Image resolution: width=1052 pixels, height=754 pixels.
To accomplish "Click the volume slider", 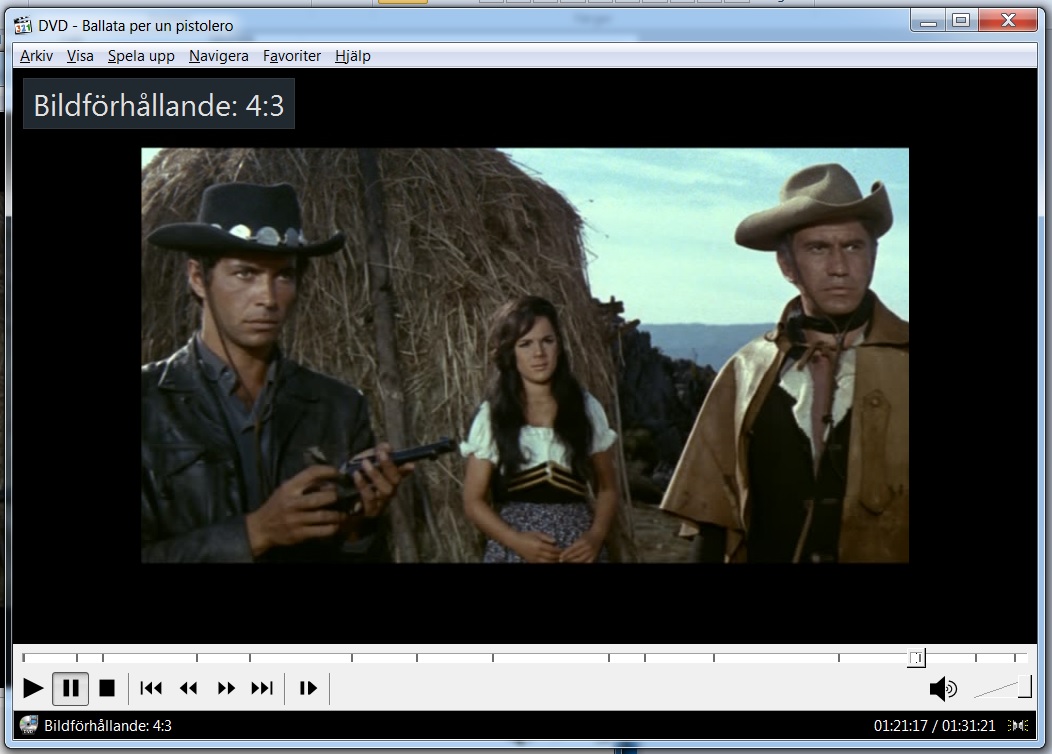I will point(1001,688).
